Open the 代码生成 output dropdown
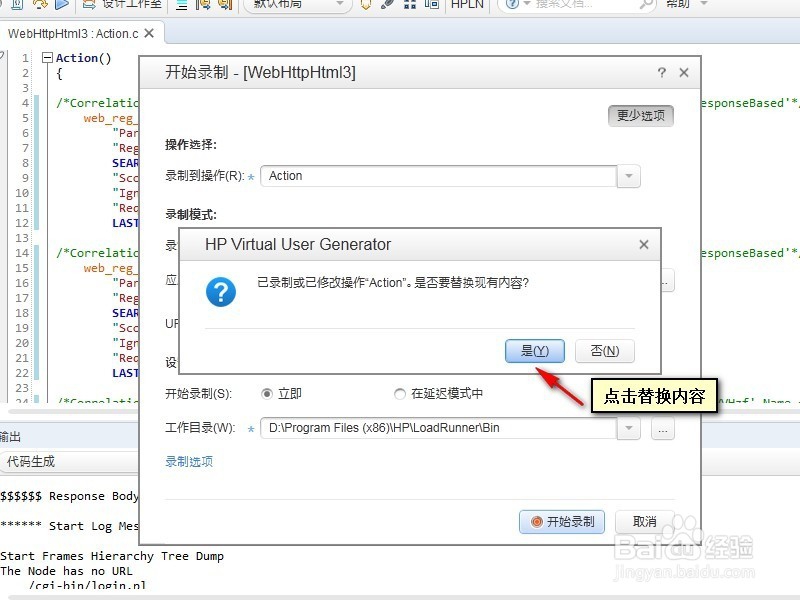Viewport: 800px width, 600px height. [69, 462]
